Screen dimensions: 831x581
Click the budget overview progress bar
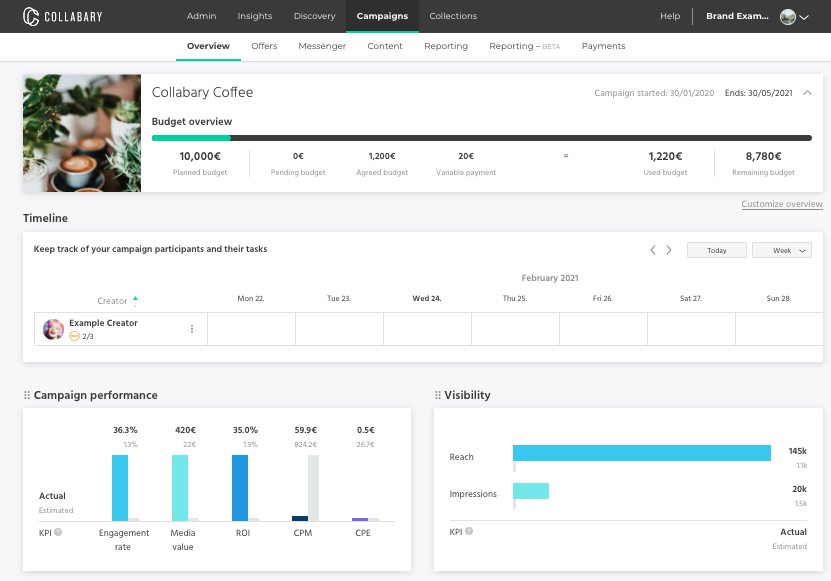point(482,138)
